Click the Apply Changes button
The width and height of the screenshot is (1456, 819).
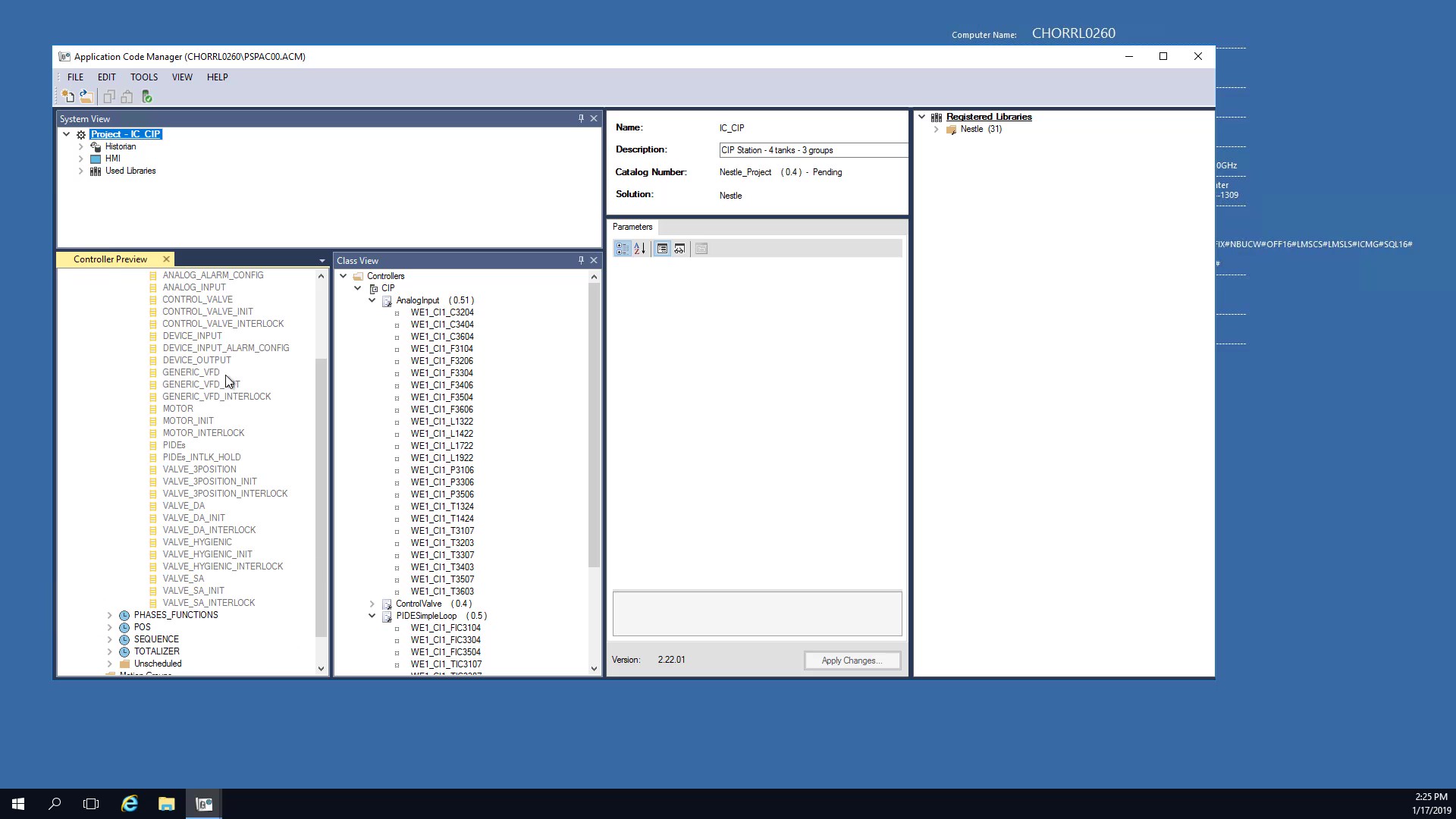[x=852, y=661]
